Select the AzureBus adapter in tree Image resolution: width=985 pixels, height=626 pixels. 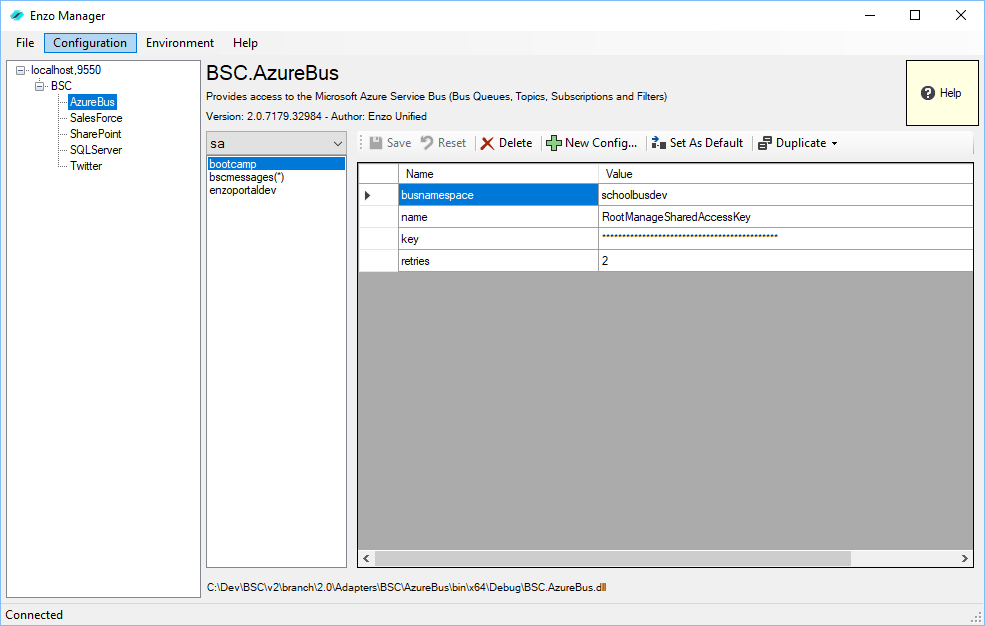click(x=92, y=102)
